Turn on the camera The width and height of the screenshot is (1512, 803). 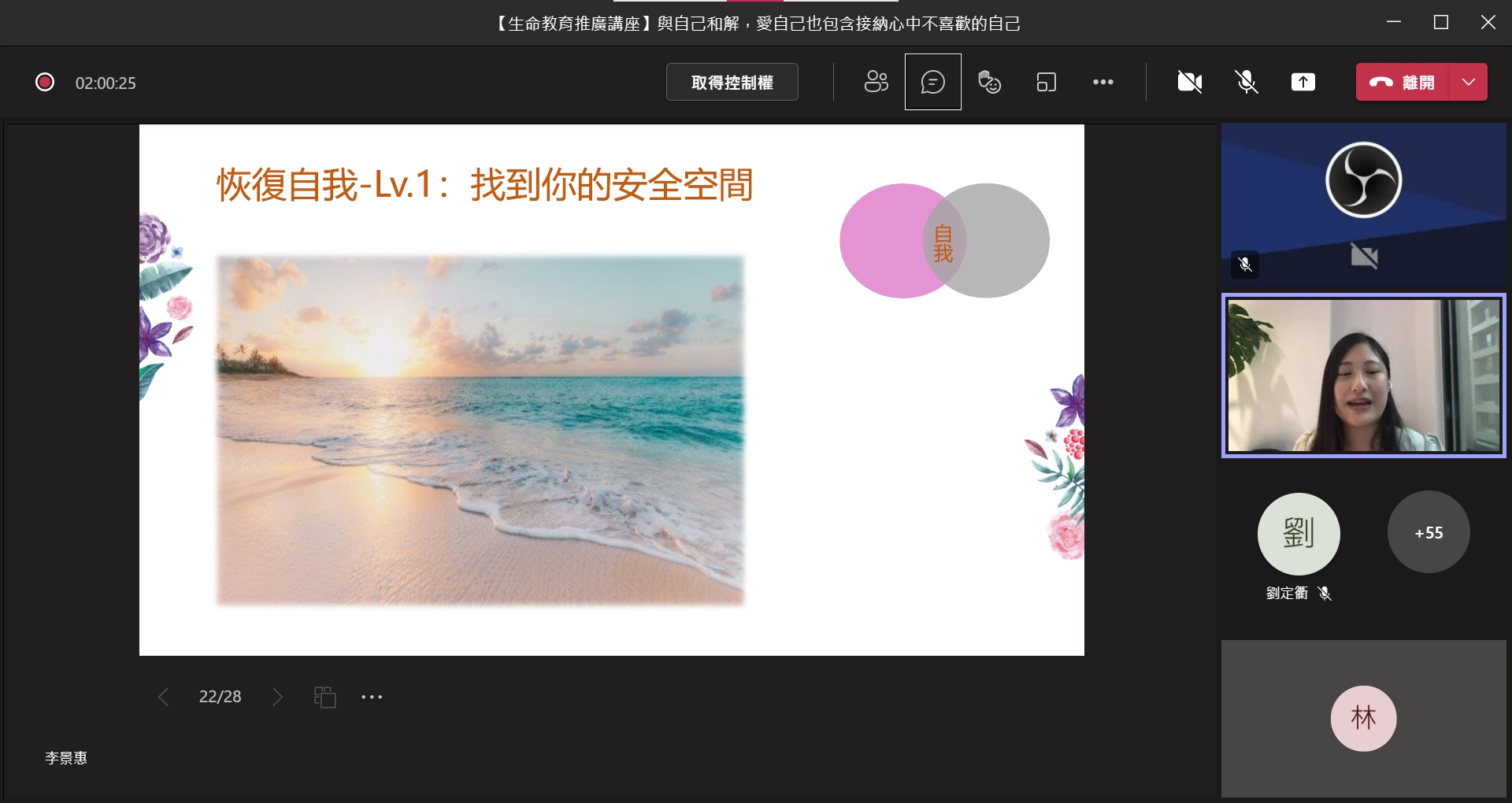[1189, 82]
